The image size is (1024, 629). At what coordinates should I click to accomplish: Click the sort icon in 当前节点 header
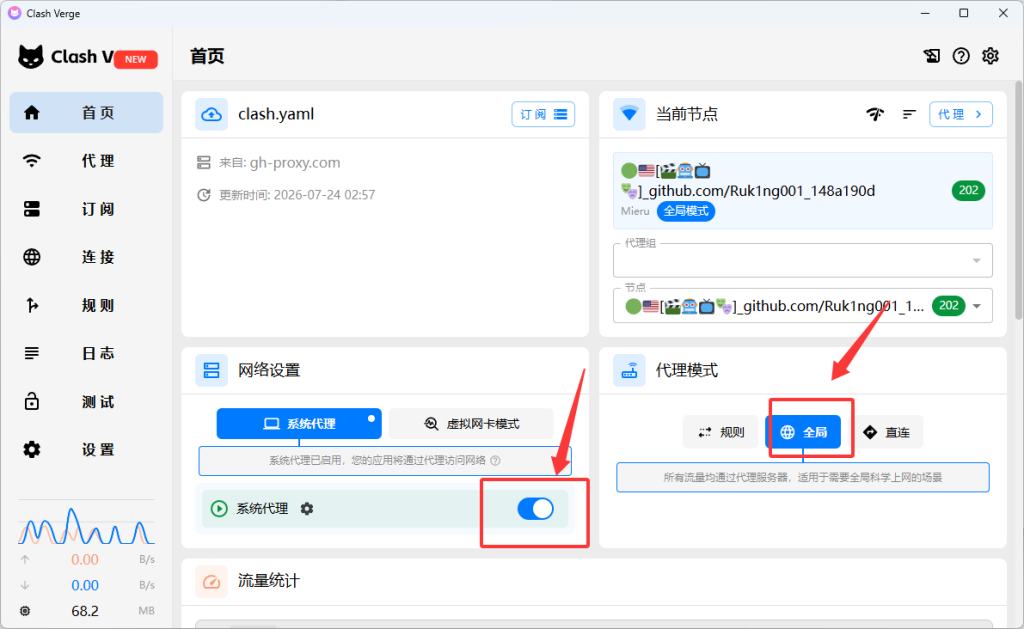(909, 114)
